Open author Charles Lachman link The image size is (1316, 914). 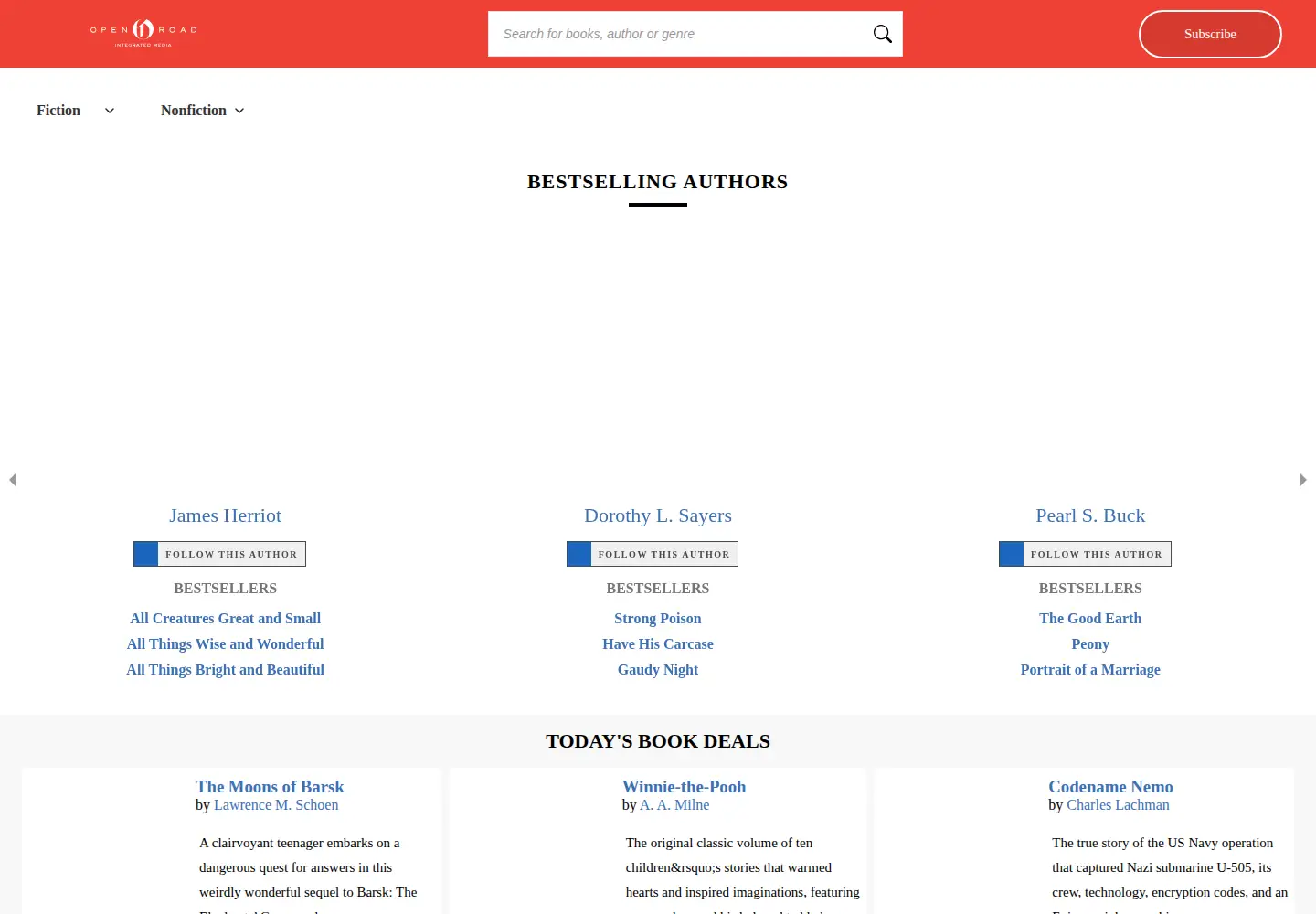pyautogui.click(x=1118, y=805)
